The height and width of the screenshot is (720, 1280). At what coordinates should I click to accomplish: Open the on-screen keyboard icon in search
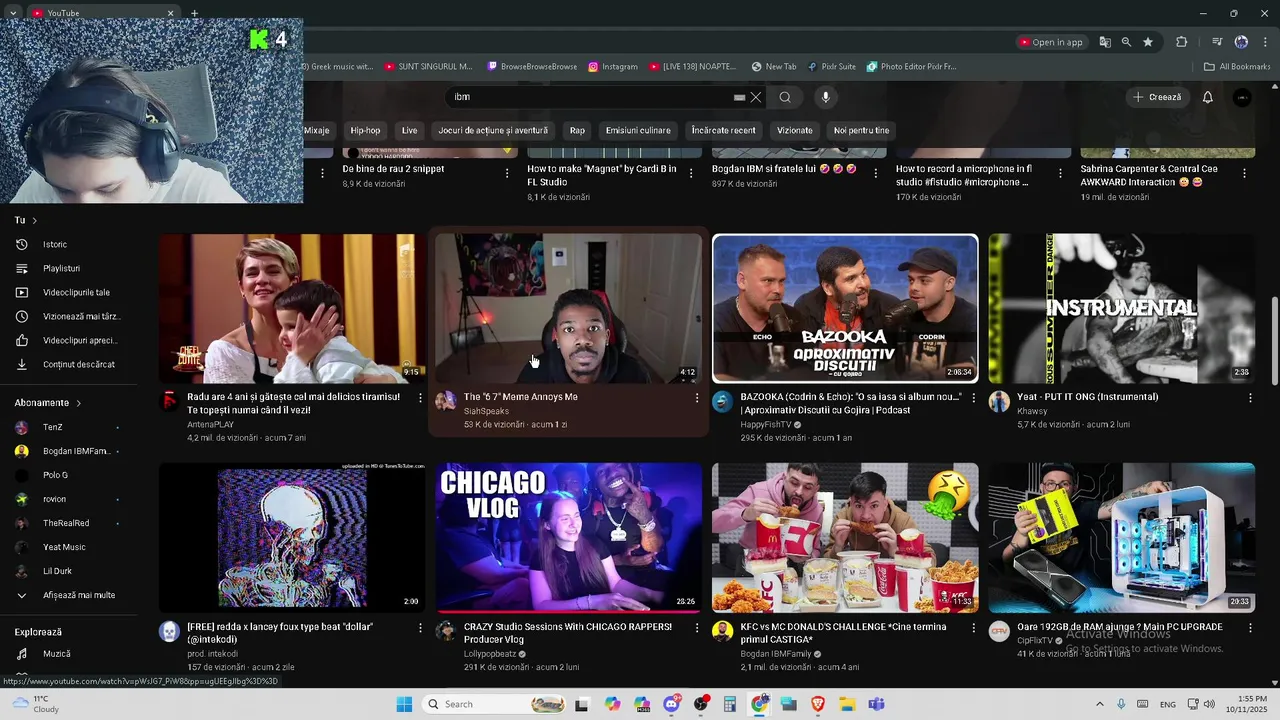[x=739, y=97]
